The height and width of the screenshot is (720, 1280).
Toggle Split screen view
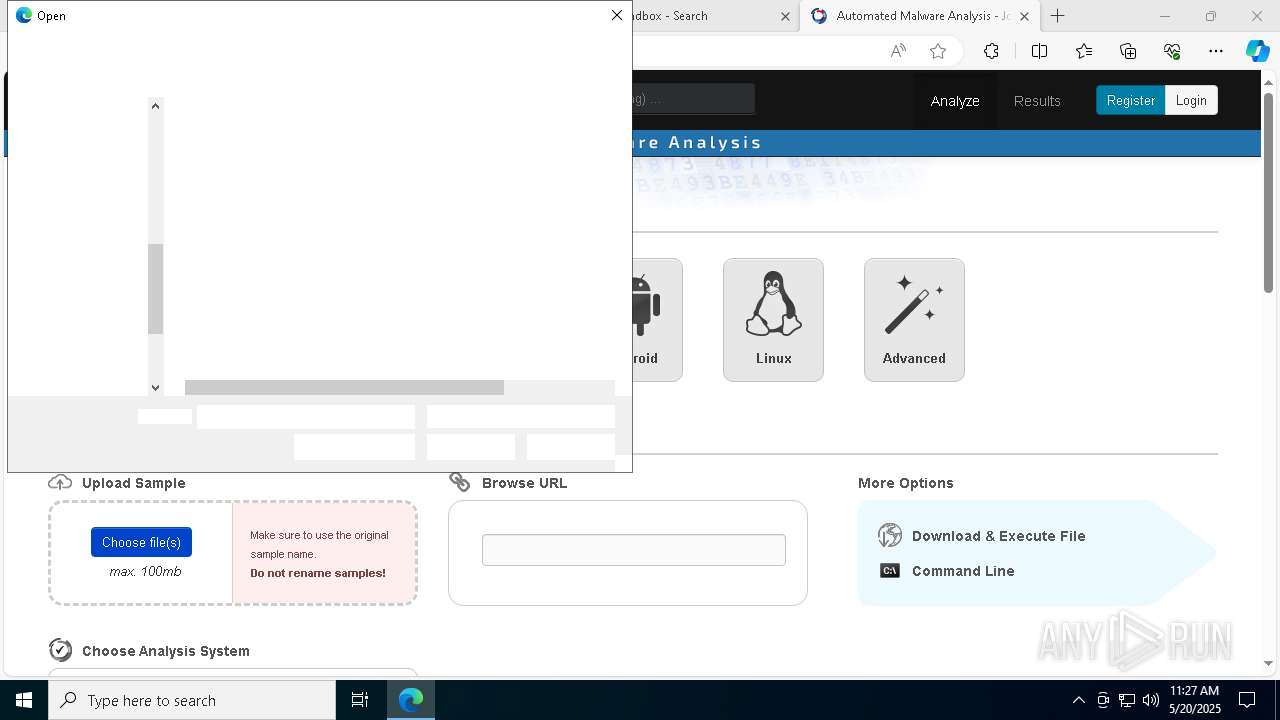pyautogui.click(x=1039, y=51)
